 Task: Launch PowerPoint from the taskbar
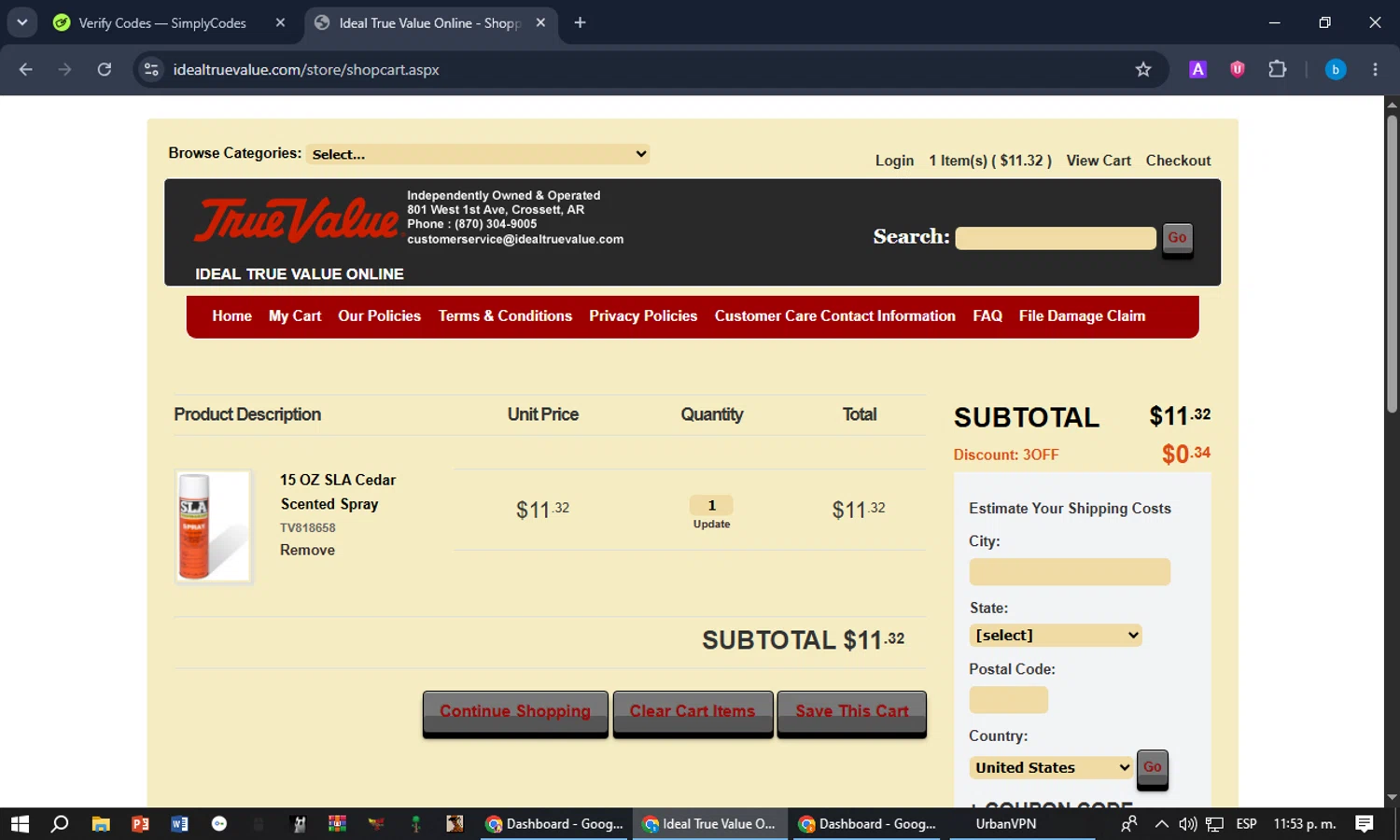coord(140,824)
